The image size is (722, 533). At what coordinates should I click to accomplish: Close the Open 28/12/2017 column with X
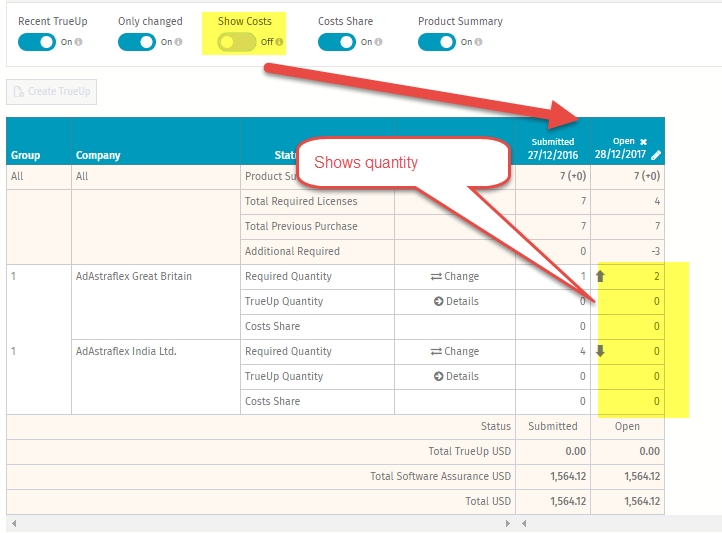pyautogui.click(x=643, y=142)
